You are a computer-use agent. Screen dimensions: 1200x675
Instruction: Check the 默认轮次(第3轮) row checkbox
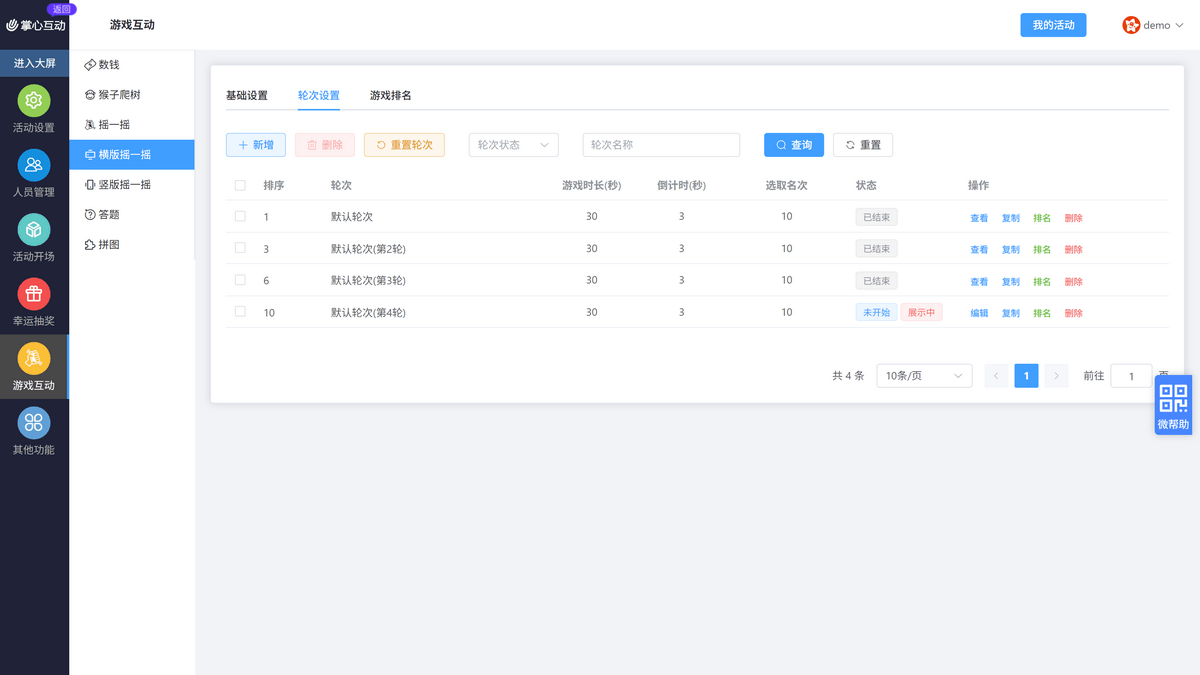pos(240,280)
